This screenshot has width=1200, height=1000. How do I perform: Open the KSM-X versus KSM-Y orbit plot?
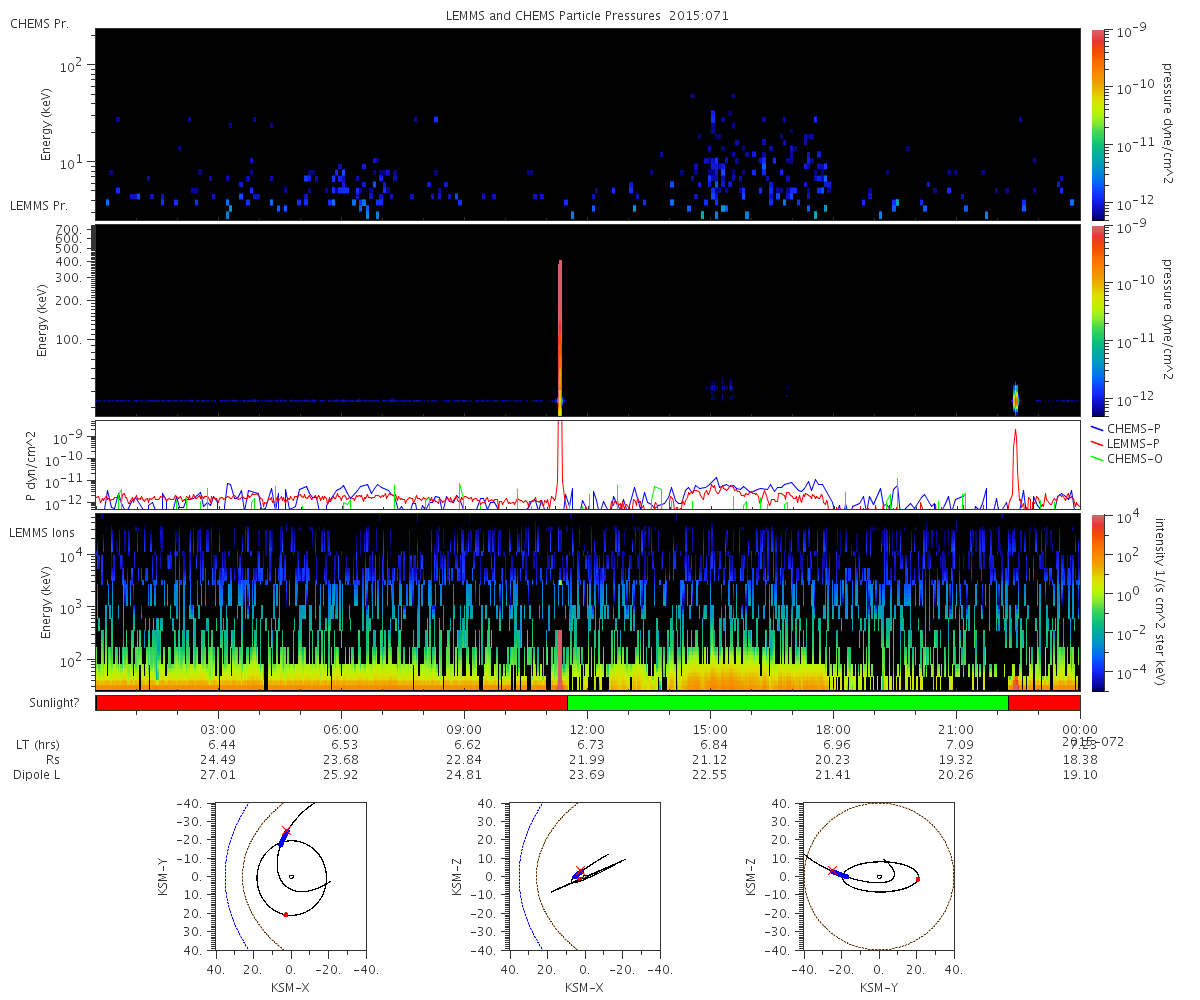pyautogui.click(x=290, y=875)
